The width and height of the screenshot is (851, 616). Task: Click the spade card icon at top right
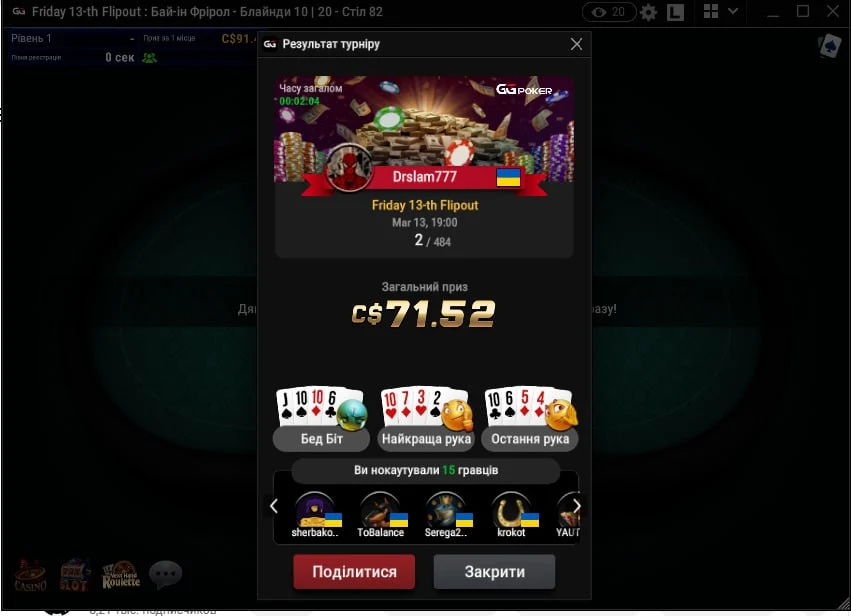(x=829, y=46)
